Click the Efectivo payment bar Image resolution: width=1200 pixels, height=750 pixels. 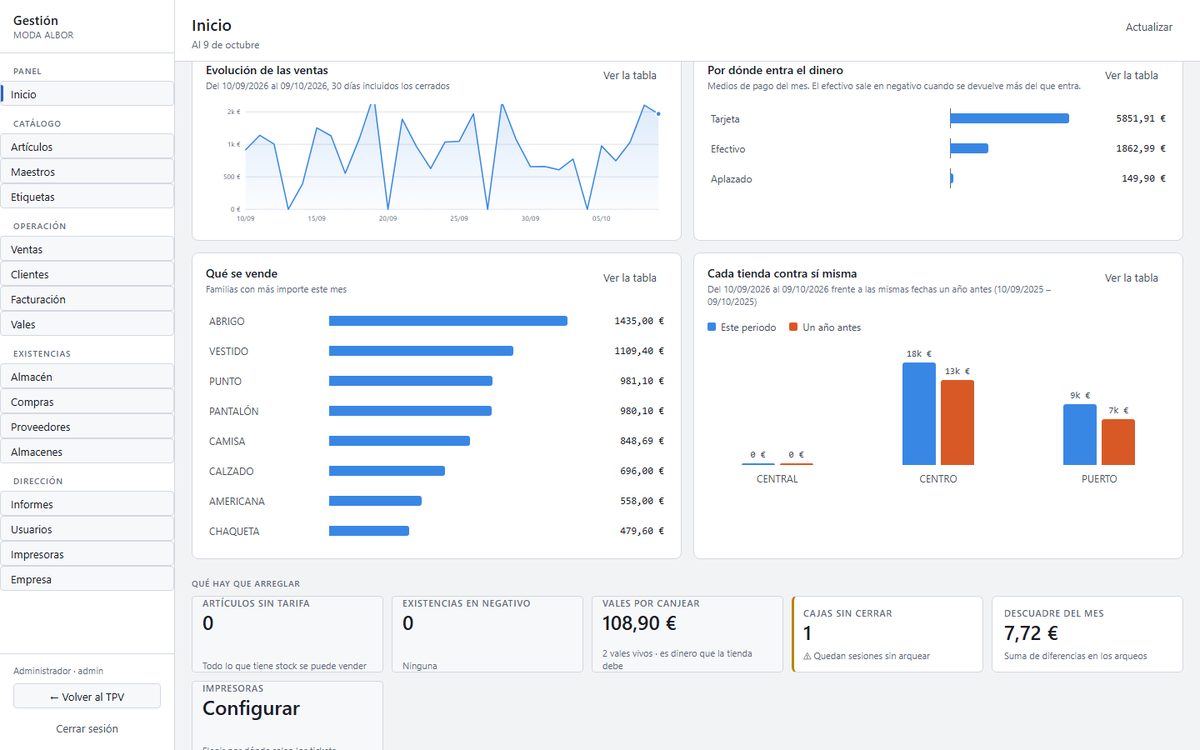(969, 148)
